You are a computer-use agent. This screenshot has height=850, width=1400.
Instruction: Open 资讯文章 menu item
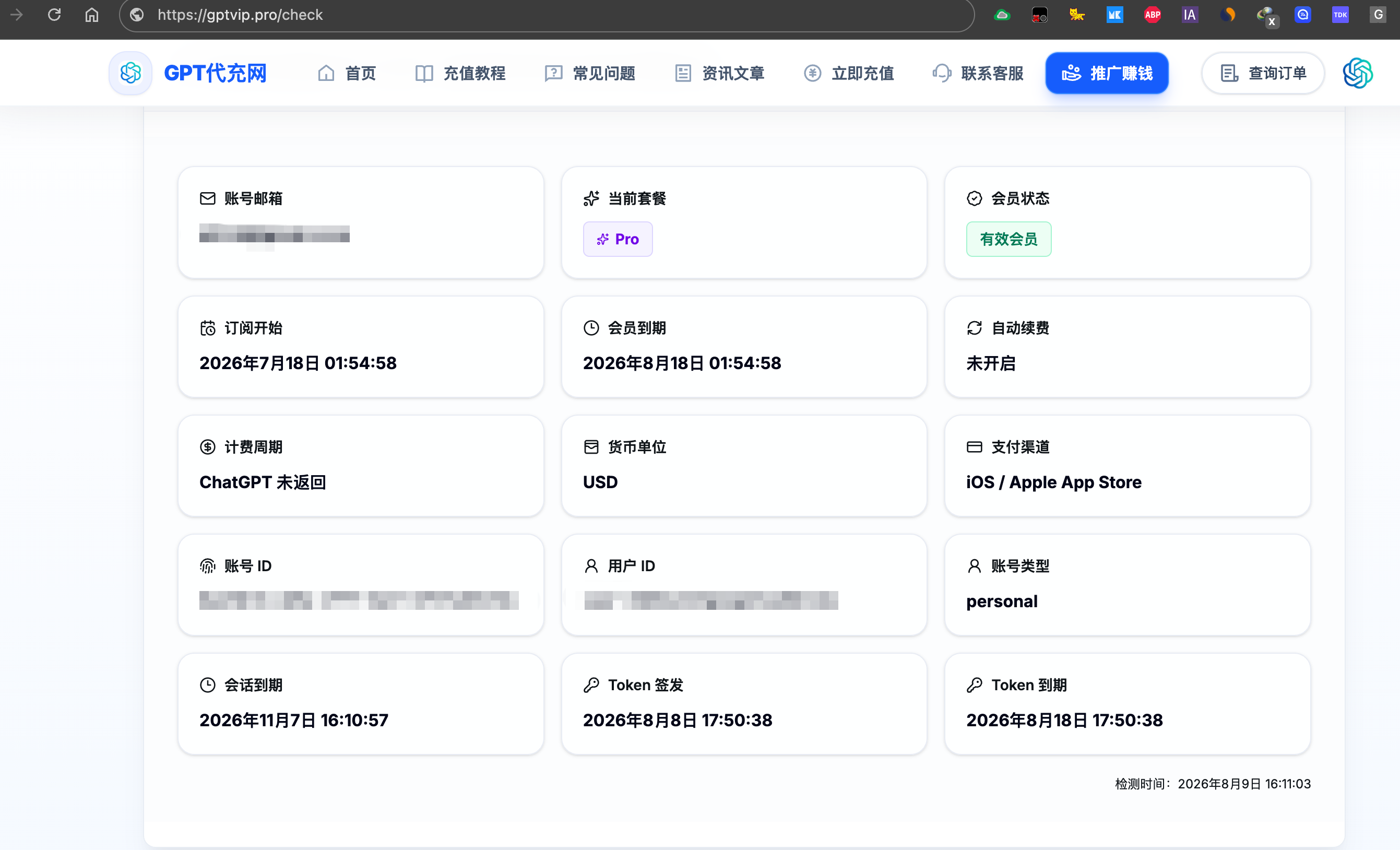coord(719,73)
